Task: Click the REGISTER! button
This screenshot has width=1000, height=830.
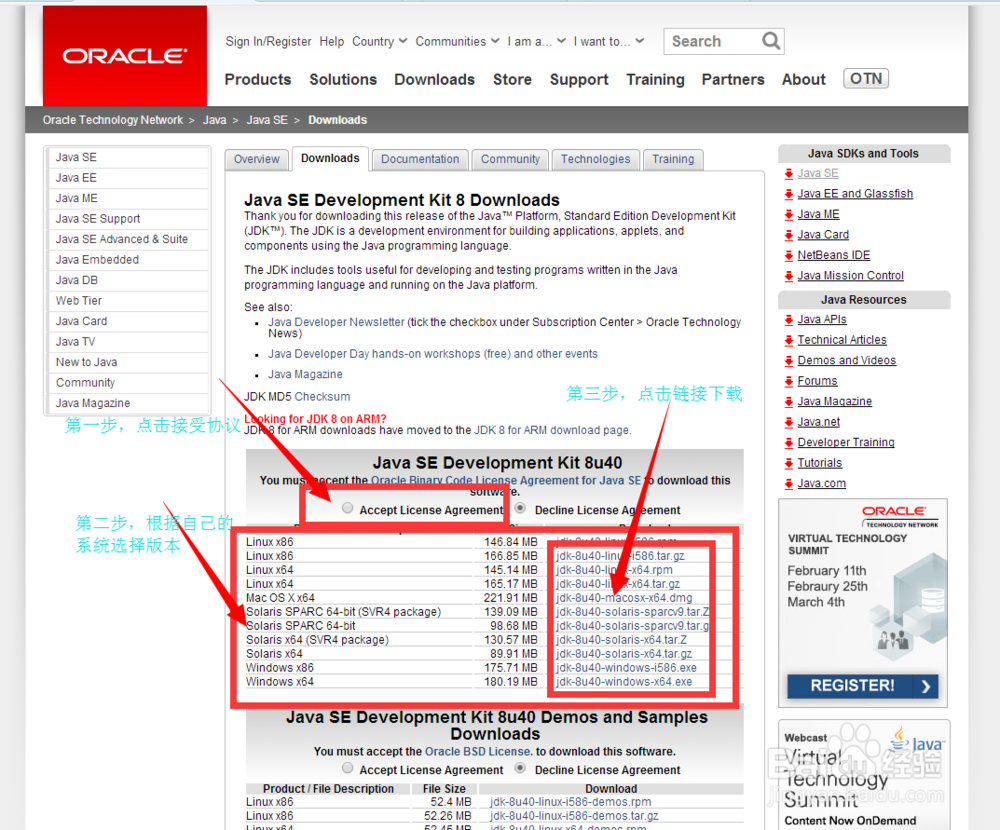Action: point(862,686)
